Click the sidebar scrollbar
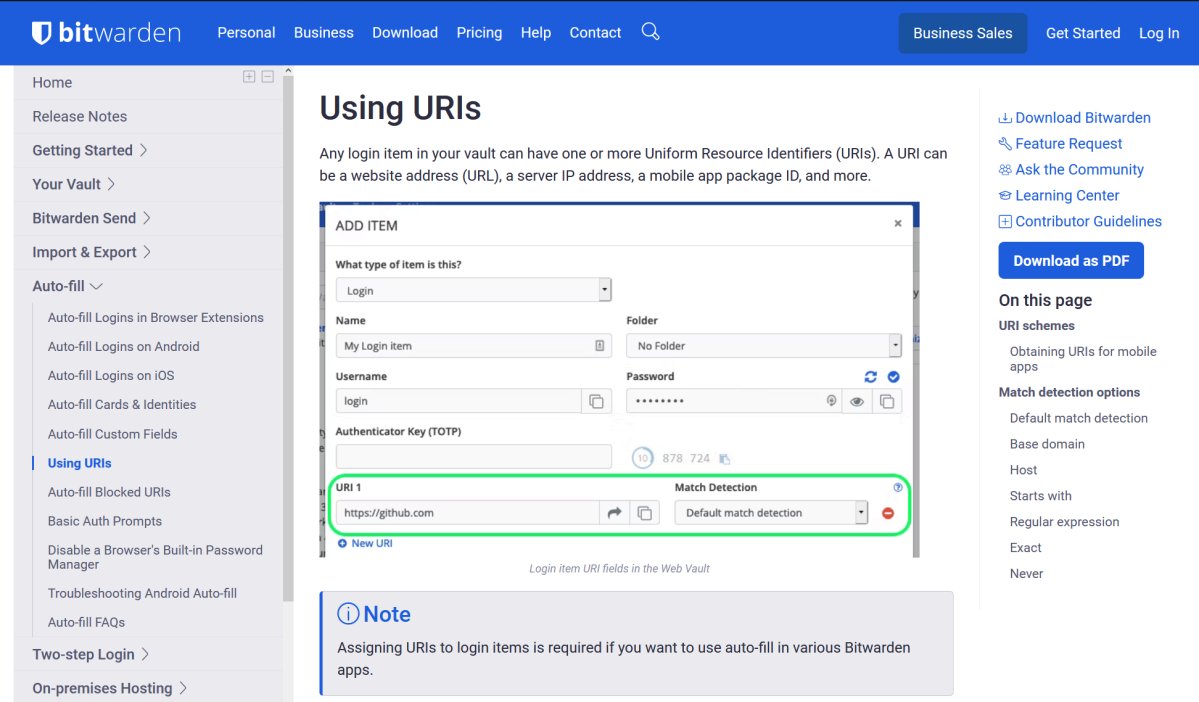This screenshot has height=702, width=1199. [x=288, y=336]
